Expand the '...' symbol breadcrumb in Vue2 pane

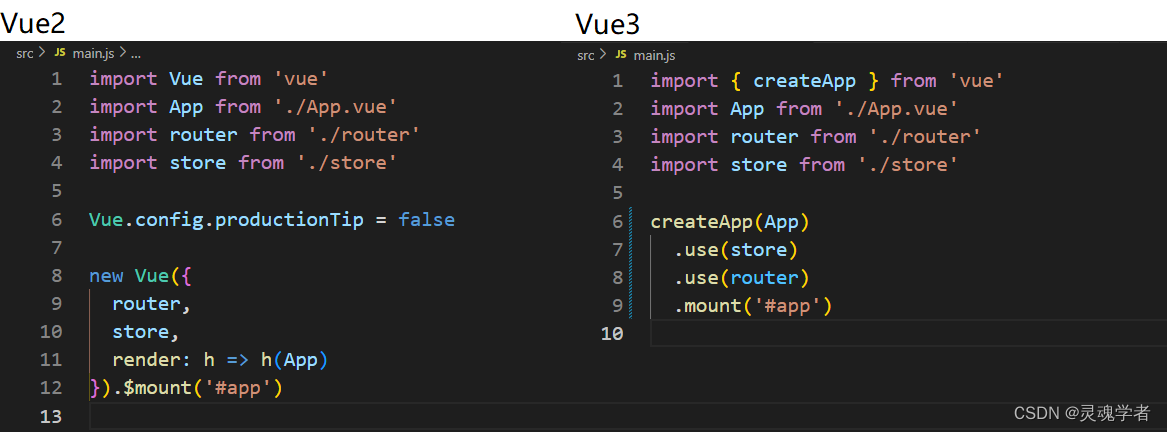coord(135,54)
